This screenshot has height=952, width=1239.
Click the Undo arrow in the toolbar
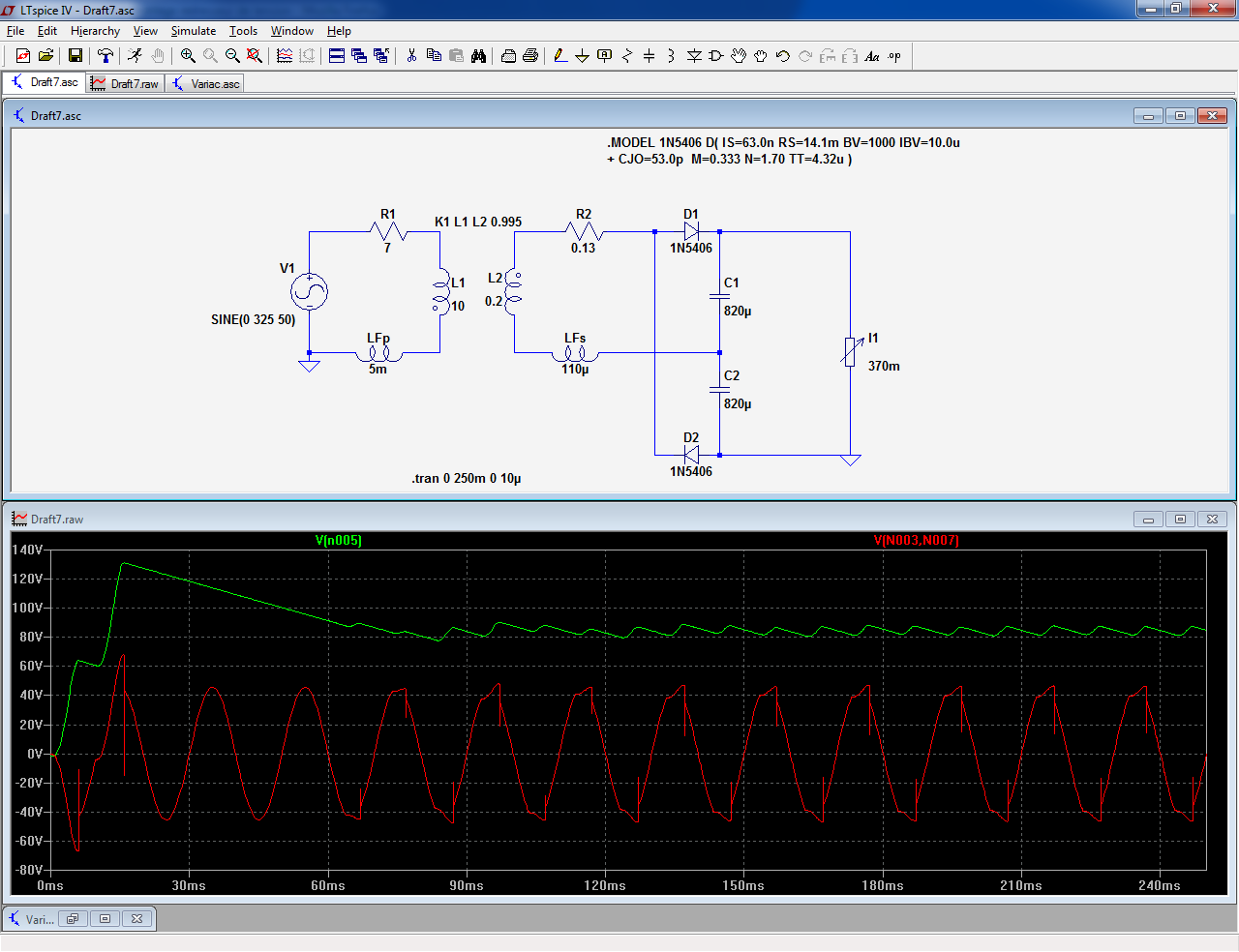(783, 56)
